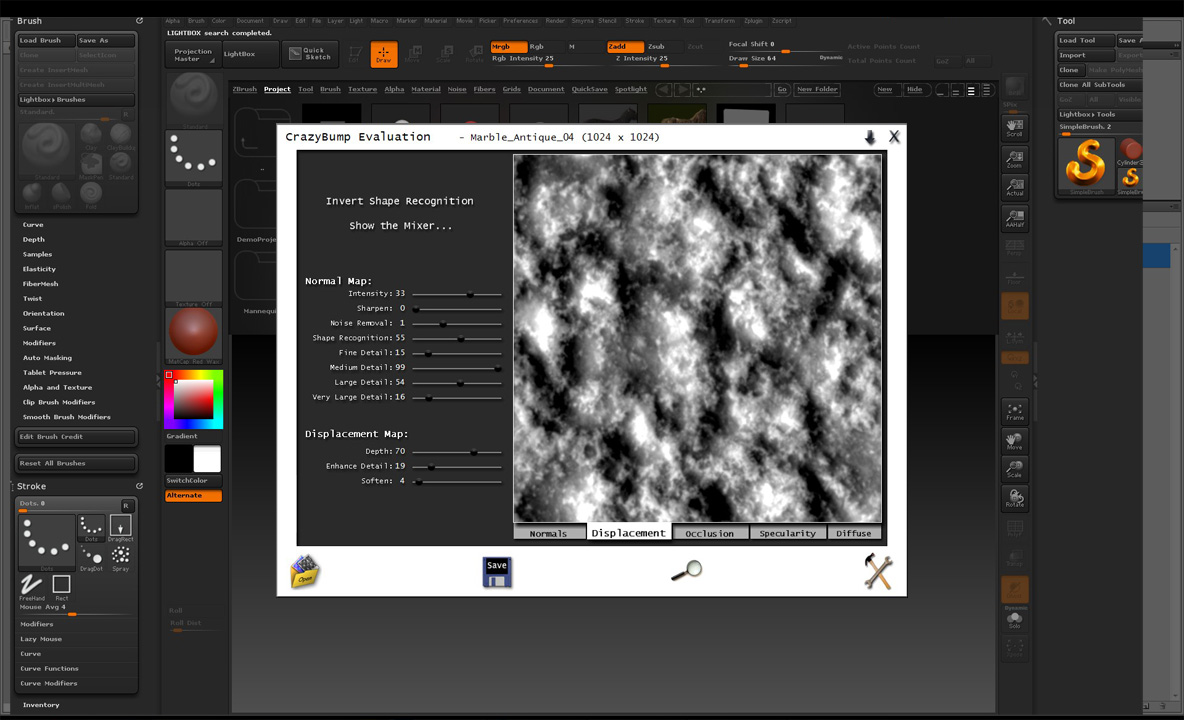
Task: Expand Lazy Mouse in the Stroke palette
Action: (41, 638)
